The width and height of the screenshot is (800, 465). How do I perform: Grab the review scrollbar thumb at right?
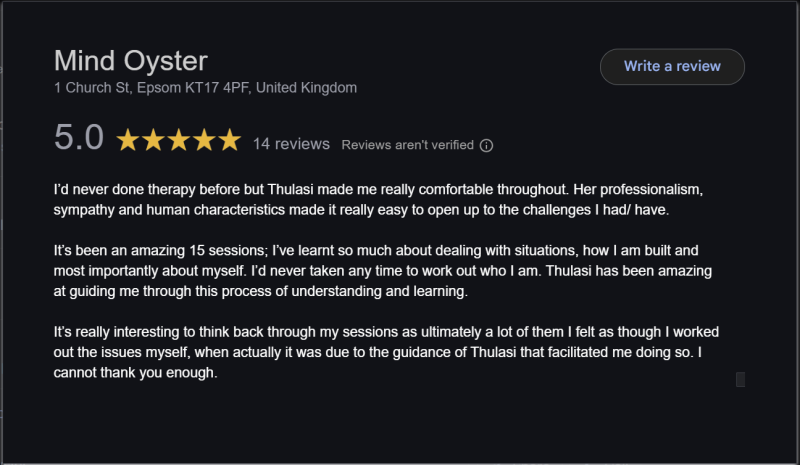pyautogui.click(x=740, y=379)
